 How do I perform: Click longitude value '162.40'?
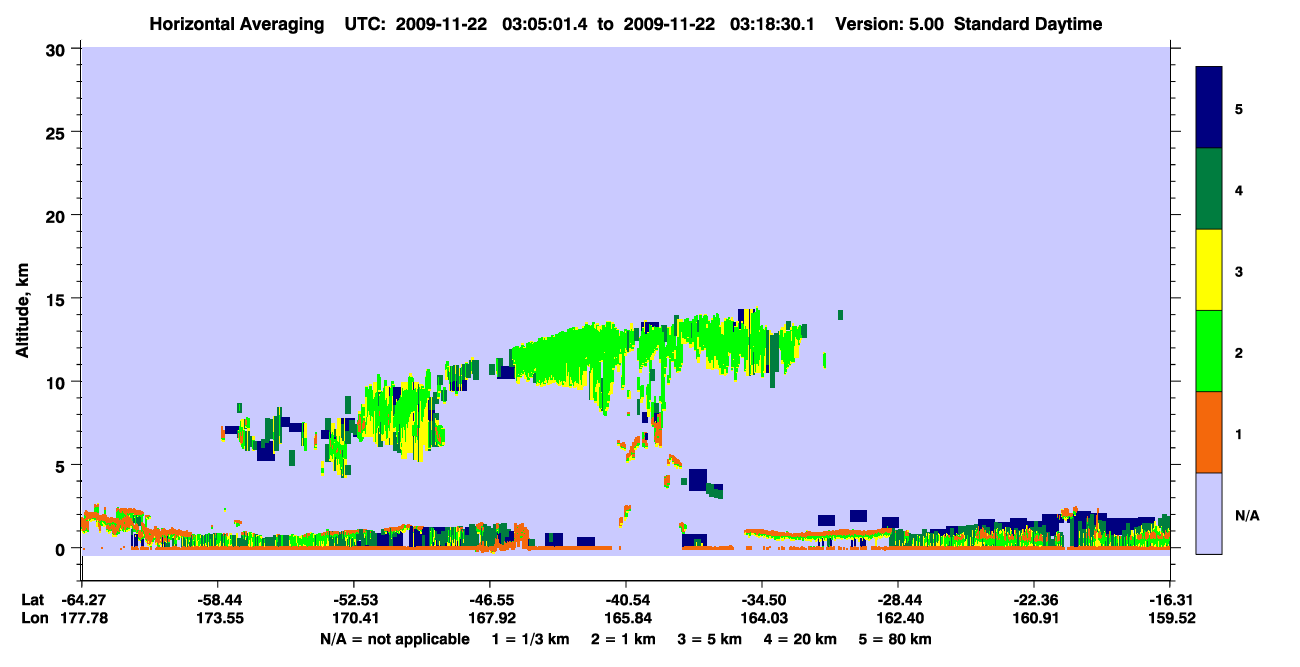coord(898,617)
